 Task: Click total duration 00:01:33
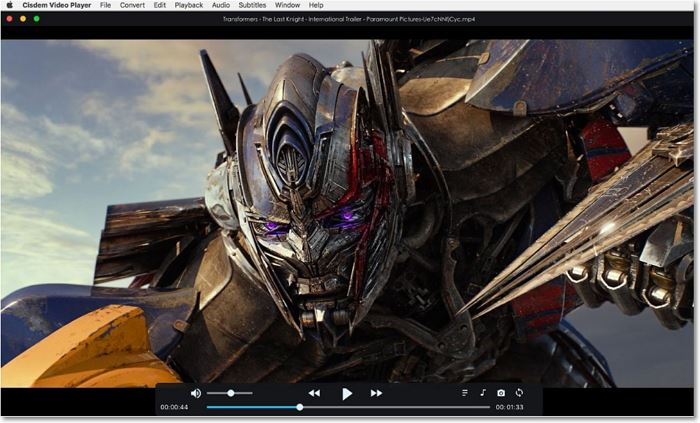(509, 407)
